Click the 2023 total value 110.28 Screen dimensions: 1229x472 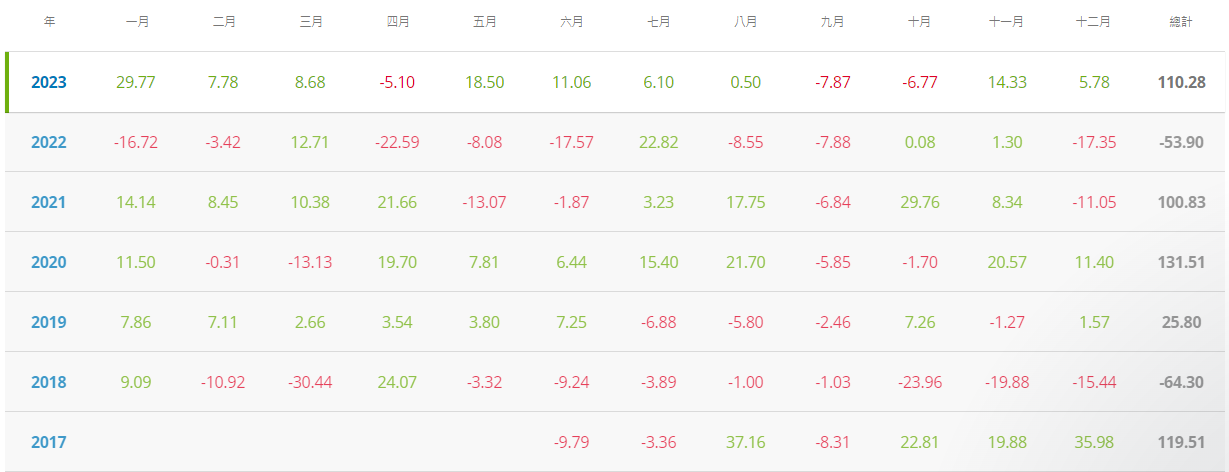(1181, 82)
